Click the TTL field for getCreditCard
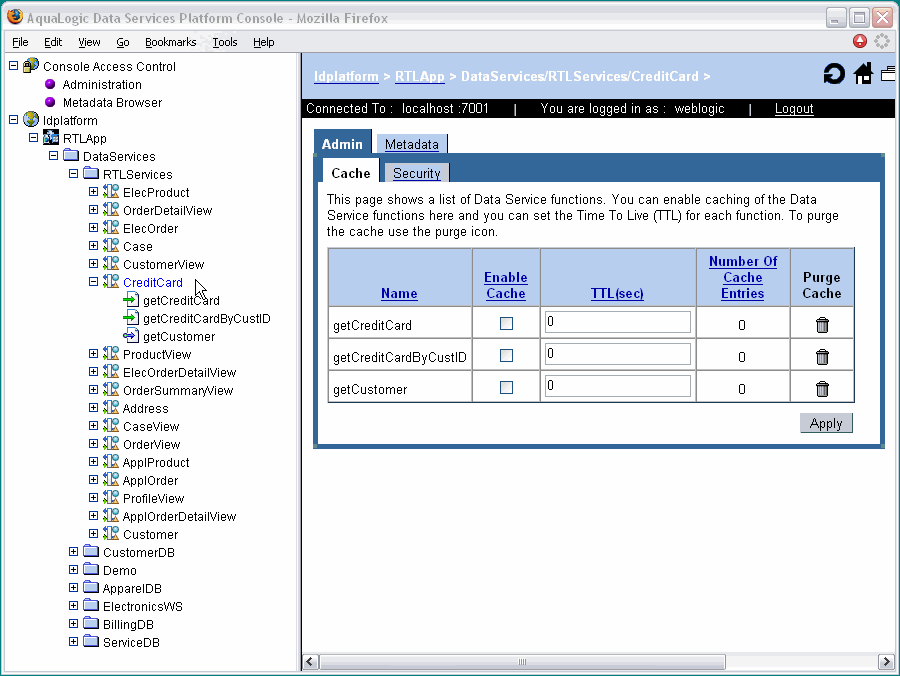 coord(618,322)
